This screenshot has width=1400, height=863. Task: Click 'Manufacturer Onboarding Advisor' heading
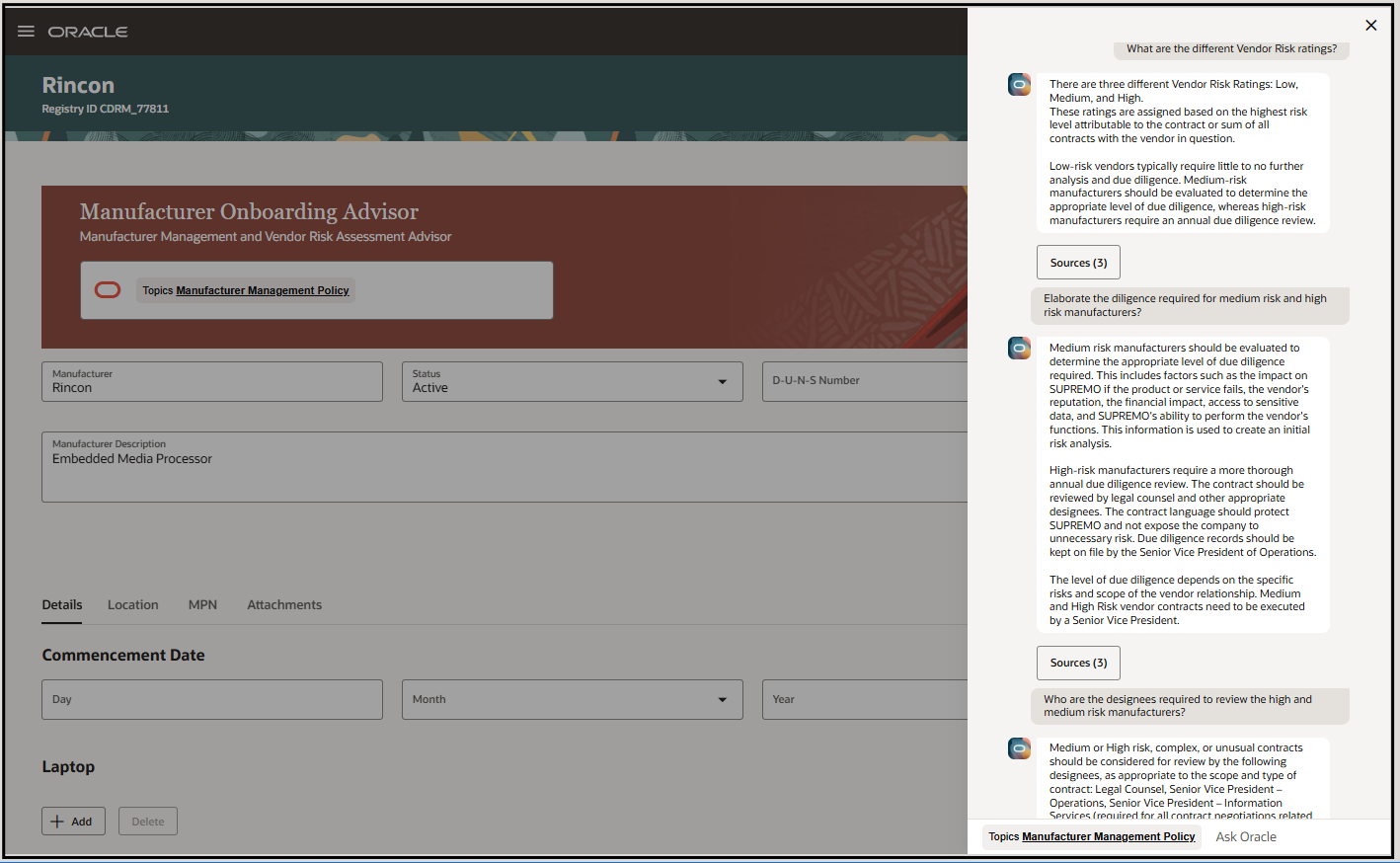coord(249,211)
